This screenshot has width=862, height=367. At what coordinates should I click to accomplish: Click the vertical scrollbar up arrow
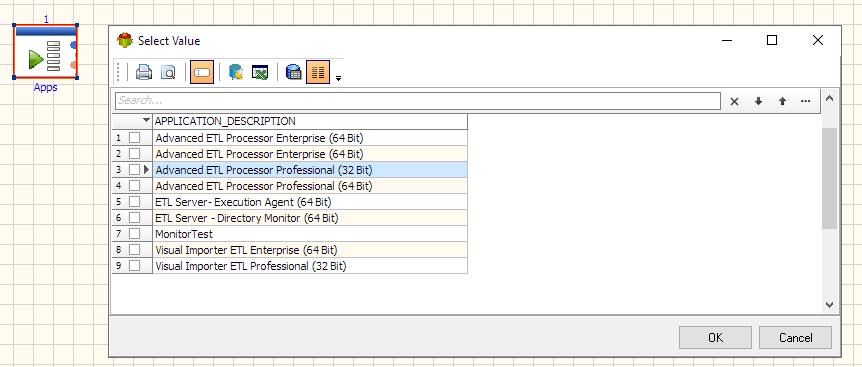coord(830,98)
